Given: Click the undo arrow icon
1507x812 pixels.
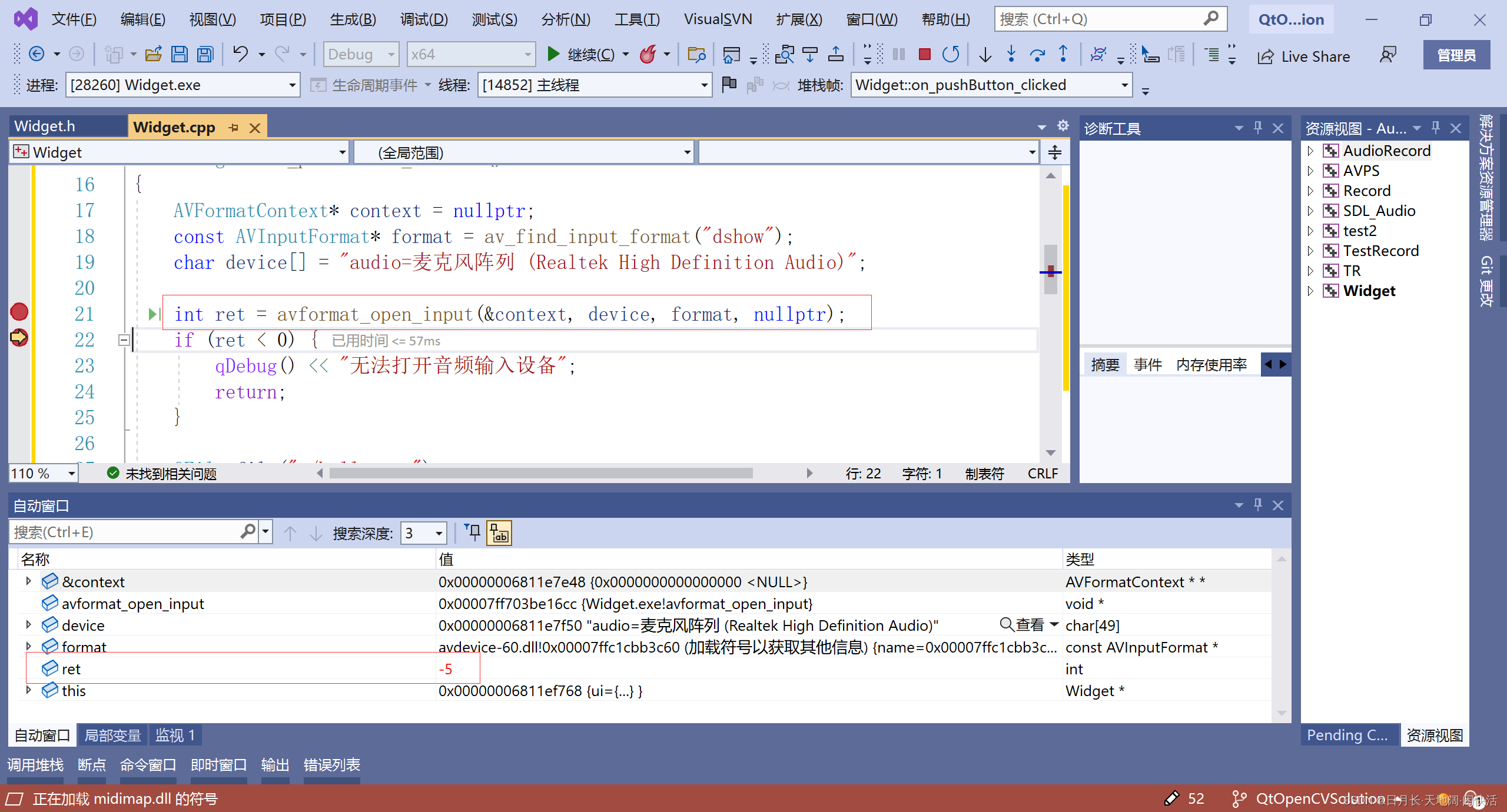Looking at the screenshot, I should (240, 55).
